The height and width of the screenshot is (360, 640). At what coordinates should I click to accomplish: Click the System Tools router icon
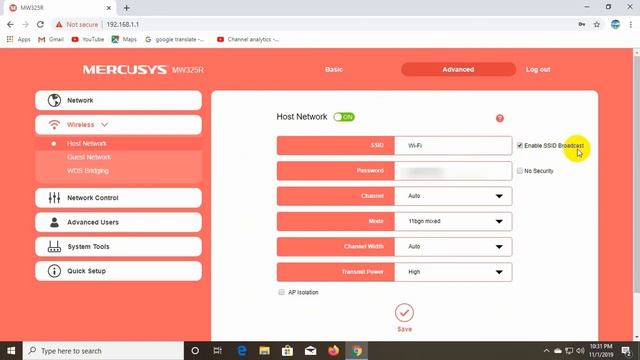point(54,247)
